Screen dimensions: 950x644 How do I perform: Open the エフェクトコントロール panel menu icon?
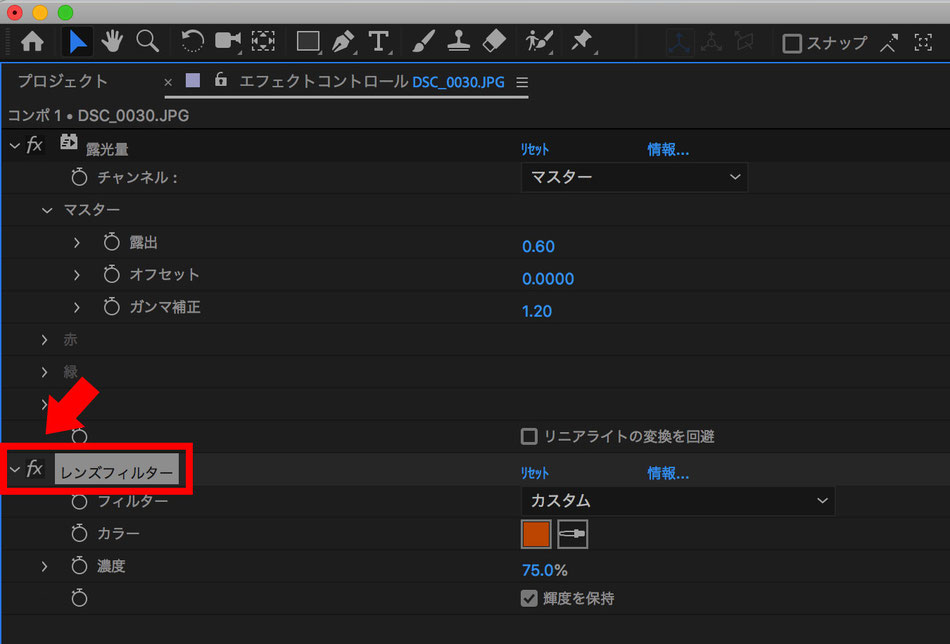(522, 82)
